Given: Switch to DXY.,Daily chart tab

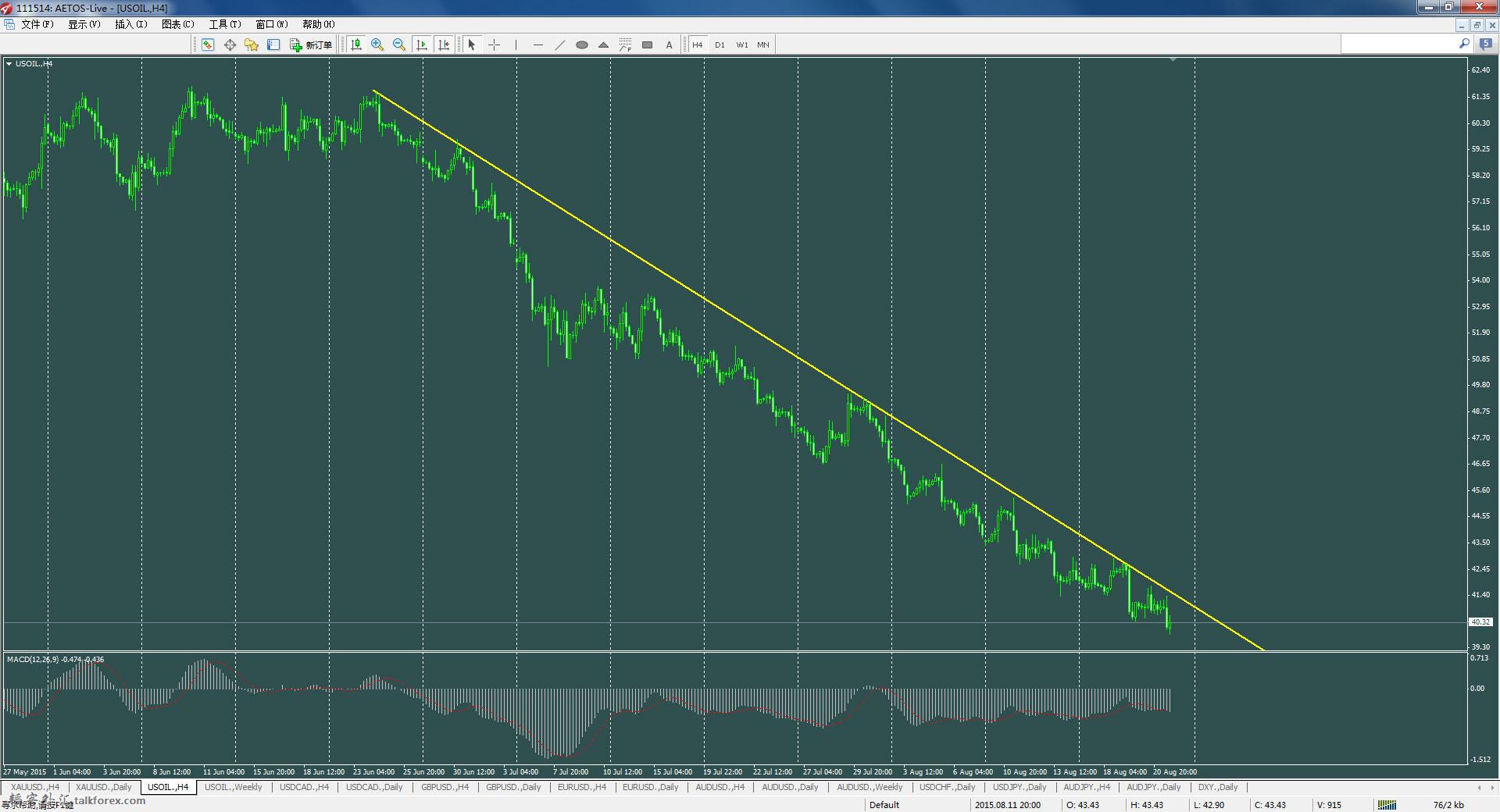Looking at the screenshot, I should 1217,787.
